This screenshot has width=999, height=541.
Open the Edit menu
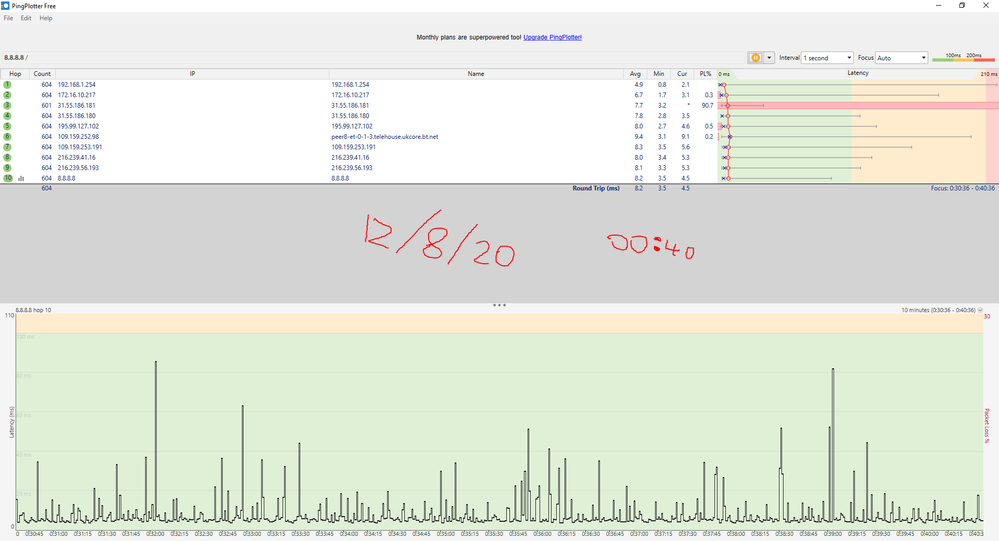(26, 18)
